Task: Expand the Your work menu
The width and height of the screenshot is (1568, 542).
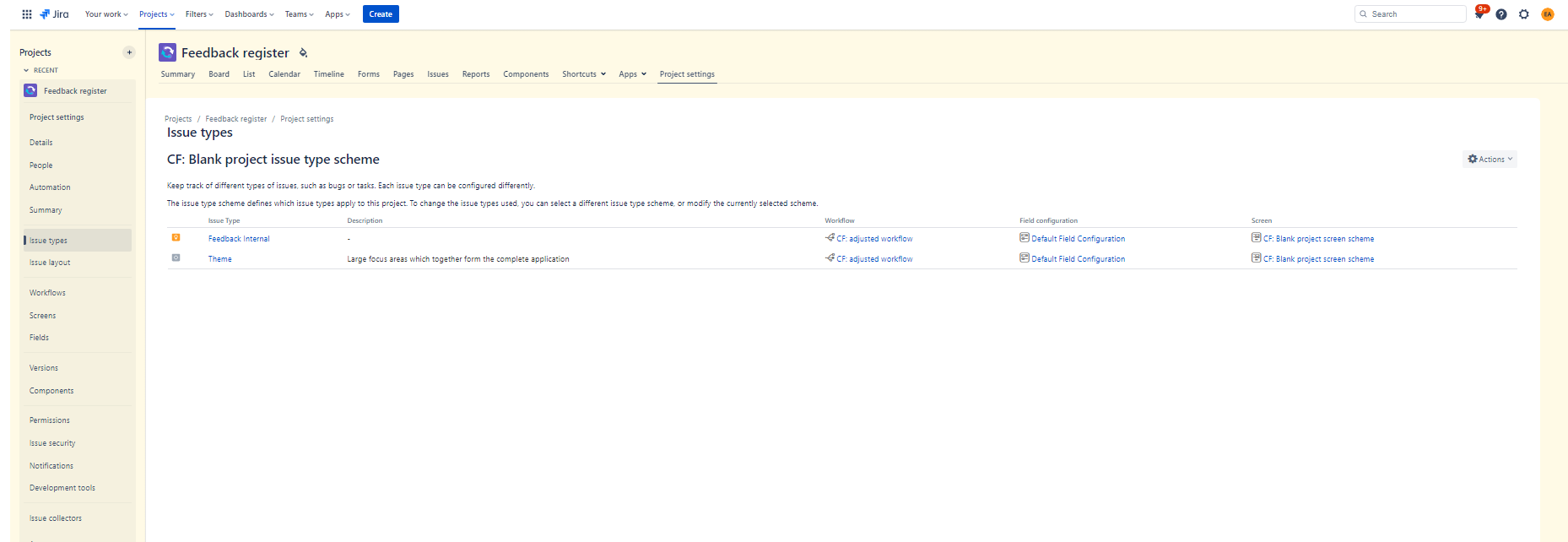Action: coord(106,14)
